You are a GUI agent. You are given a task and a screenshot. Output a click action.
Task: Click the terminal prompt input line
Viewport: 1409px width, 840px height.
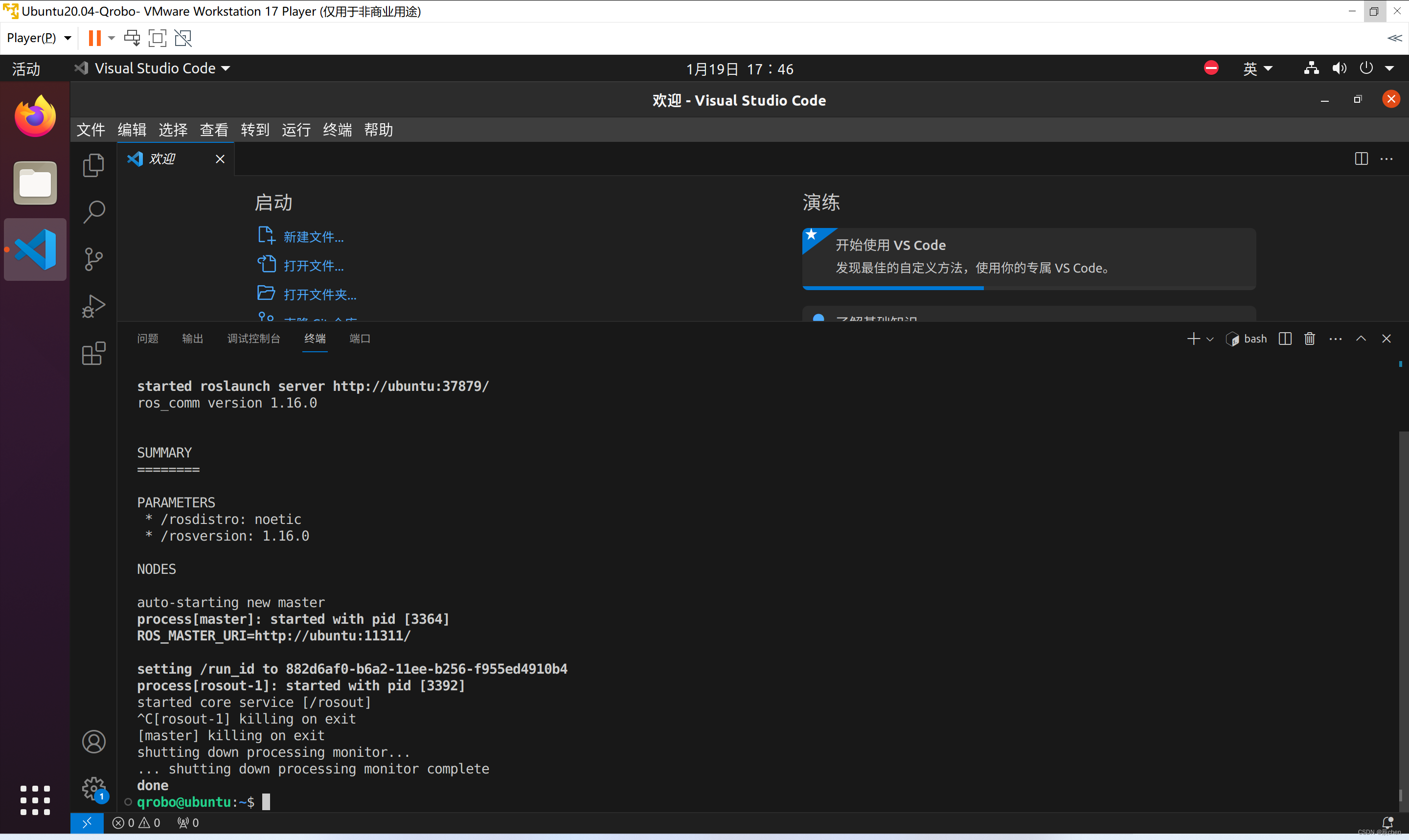point(758,802)
